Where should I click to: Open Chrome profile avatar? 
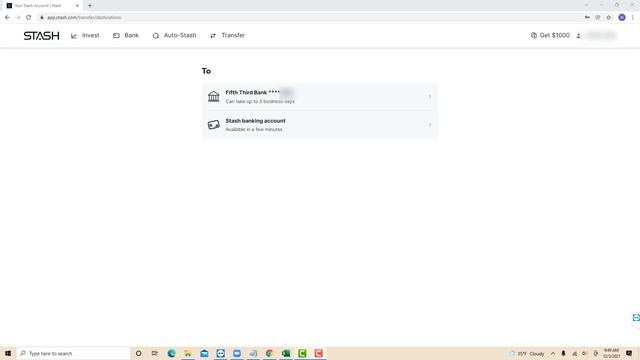pos(622,18)
